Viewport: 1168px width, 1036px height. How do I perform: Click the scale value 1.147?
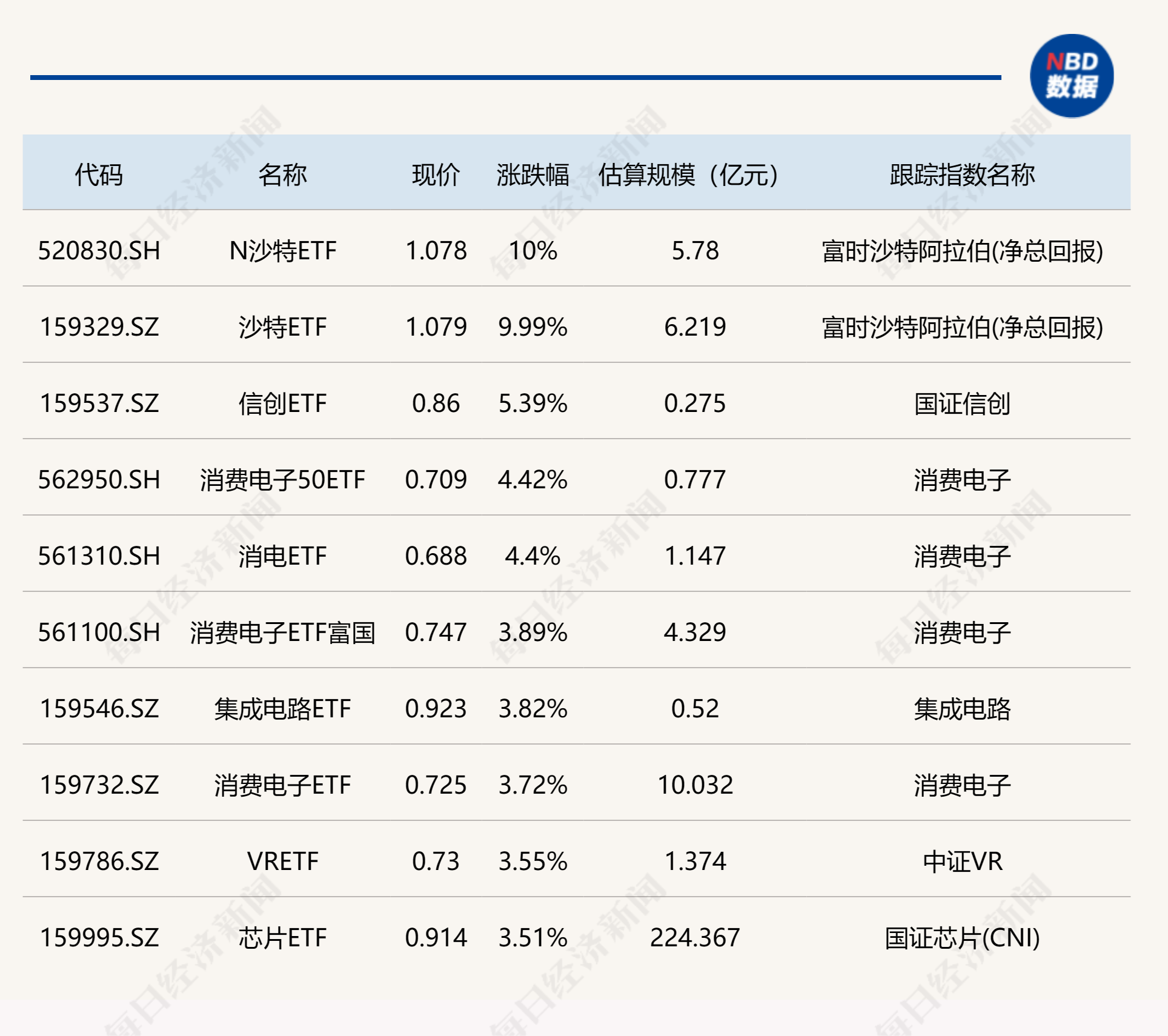pyautogui.click(x=695, y=556)
